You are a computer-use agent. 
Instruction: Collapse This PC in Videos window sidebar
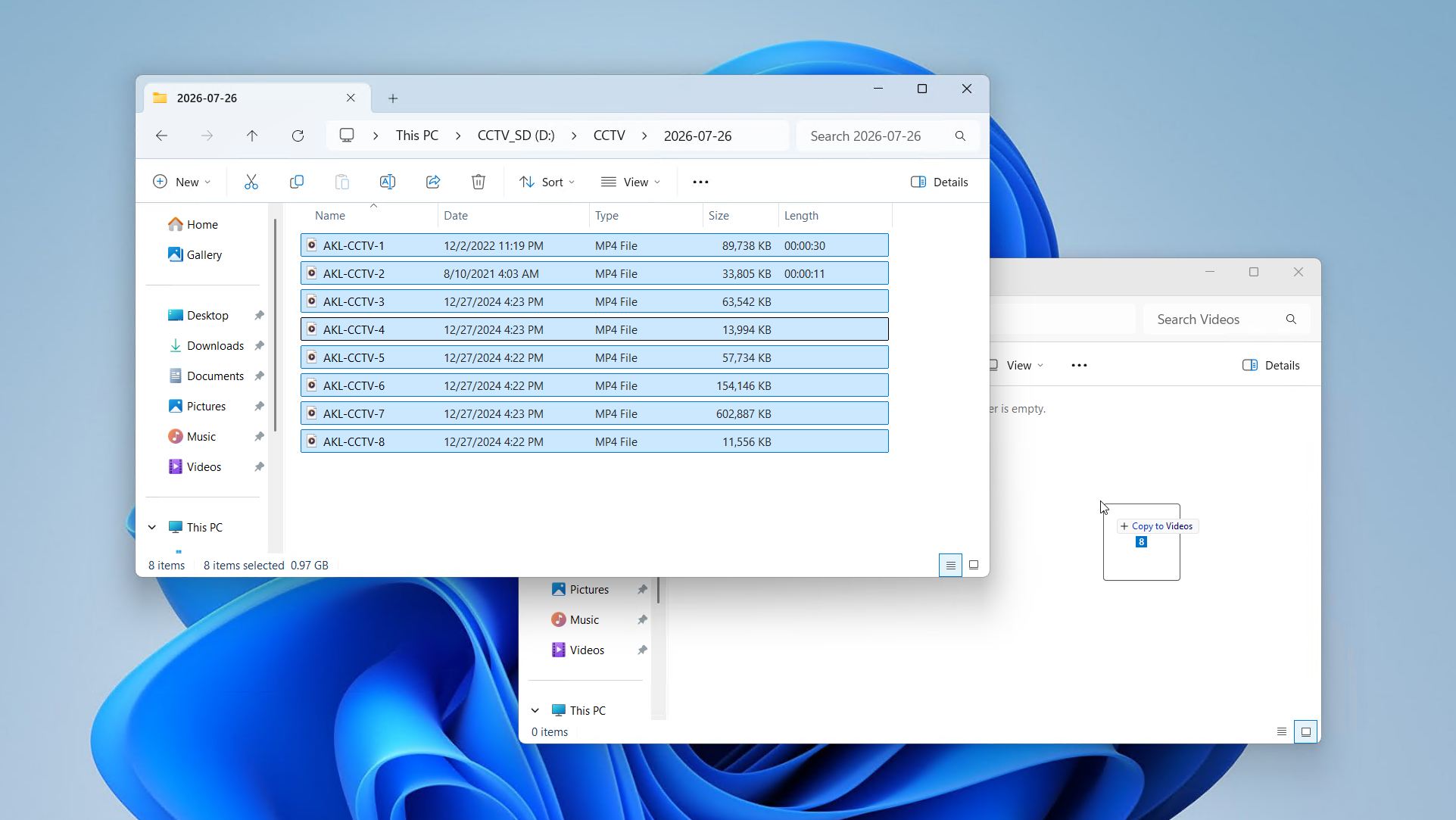(x=535, y=711)
